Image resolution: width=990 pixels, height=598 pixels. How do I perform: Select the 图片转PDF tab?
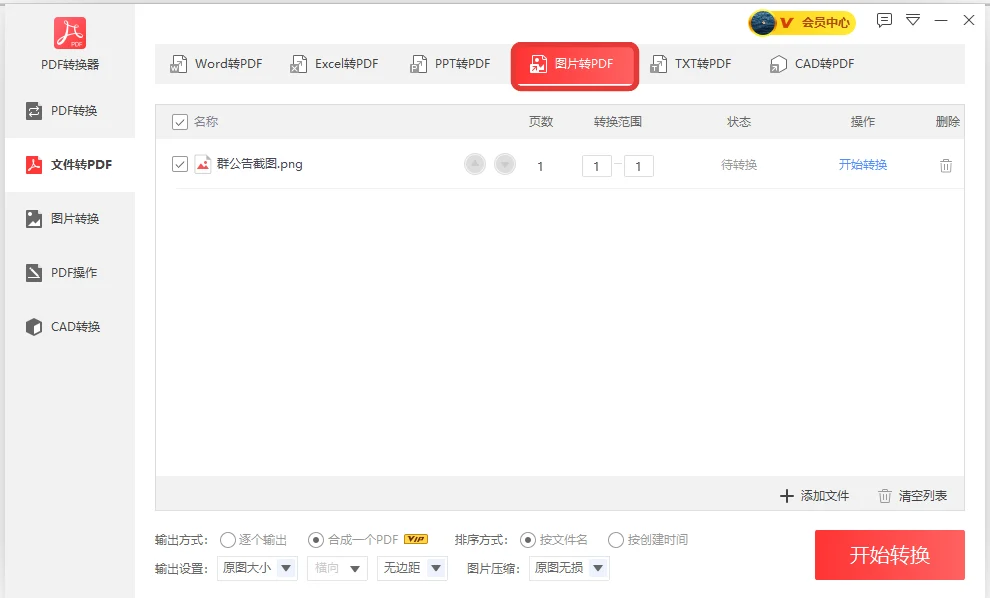[575, 65]
